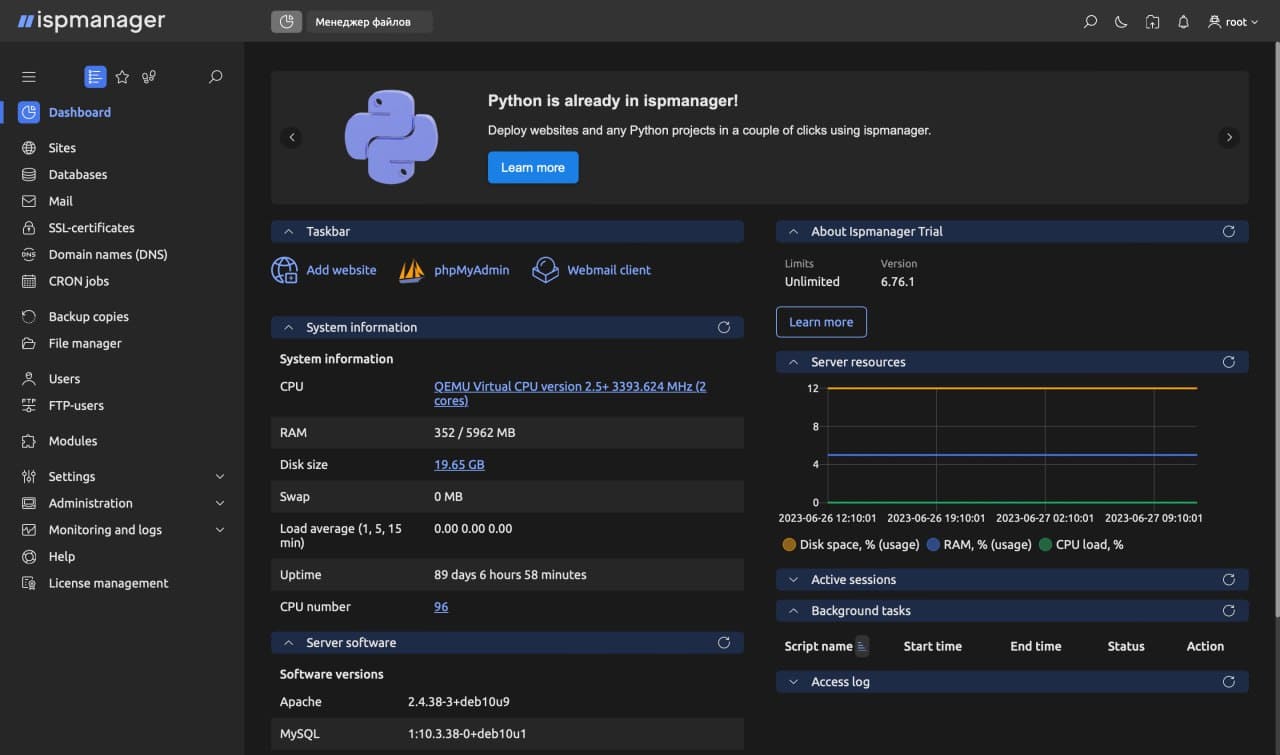The width and height of the screenshot is (1280, 755).
Task: Open the Менеджер файлов tab
Action: (x=369, y=21)
